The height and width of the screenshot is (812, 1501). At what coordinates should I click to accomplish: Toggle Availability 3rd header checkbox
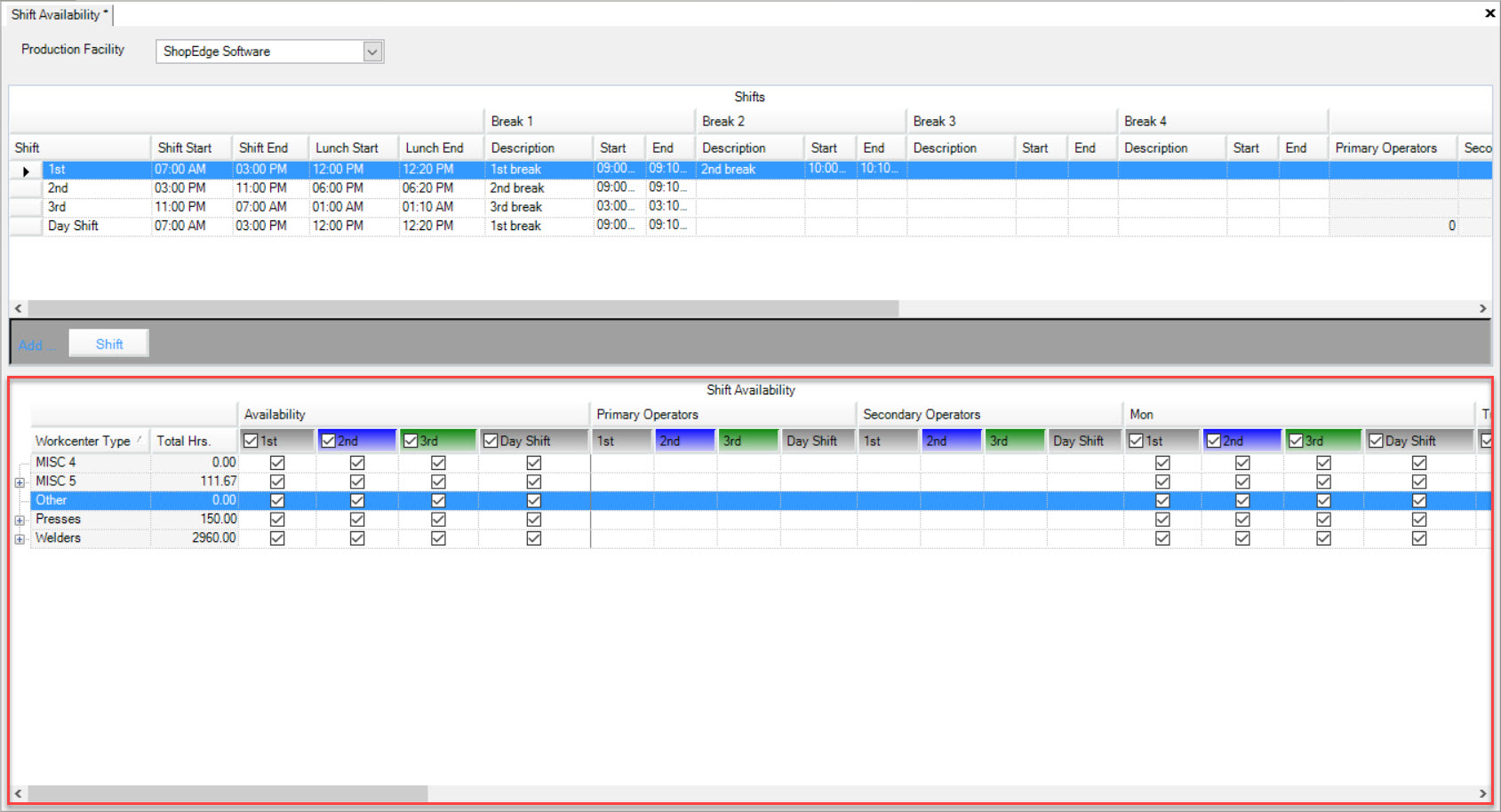point(411,441)
